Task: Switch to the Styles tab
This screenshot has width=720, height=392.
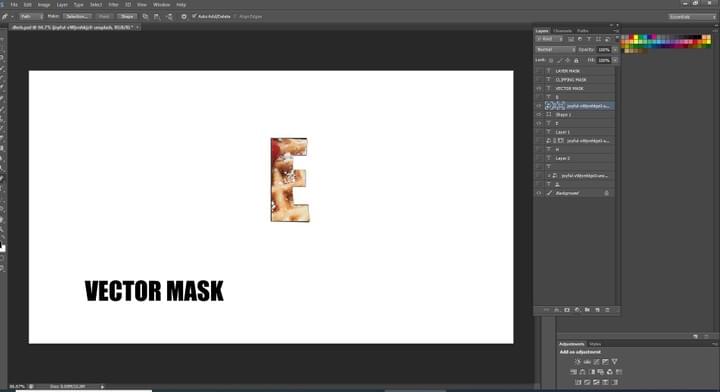Action: point(595,344)
